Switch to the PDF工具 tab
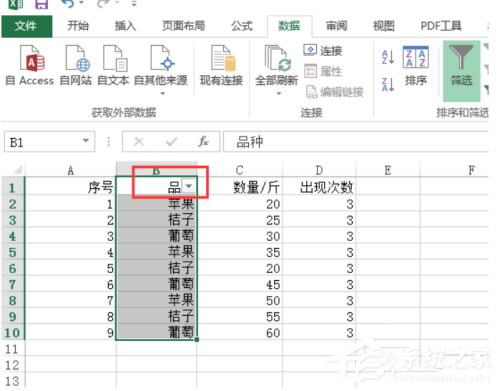 tap(441, 26)
